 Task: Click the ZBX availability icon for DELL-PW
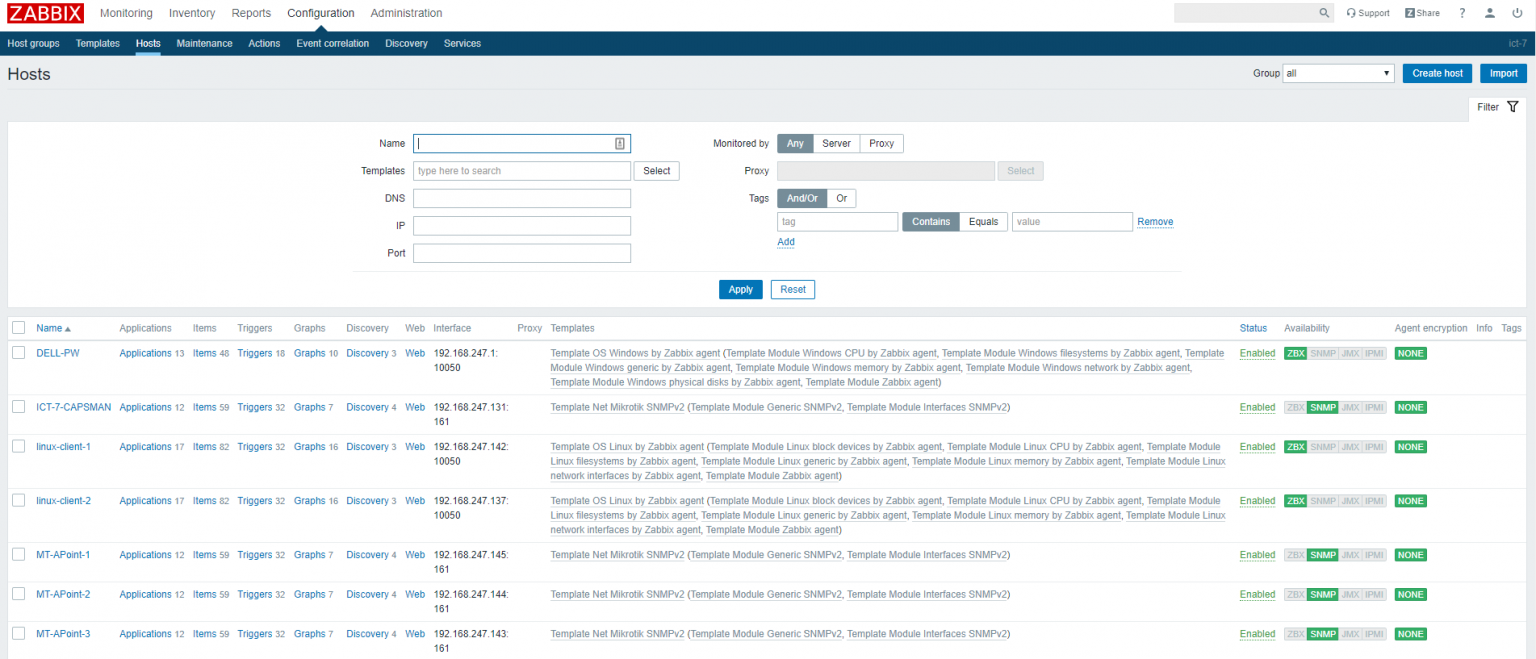[1295, 353]
